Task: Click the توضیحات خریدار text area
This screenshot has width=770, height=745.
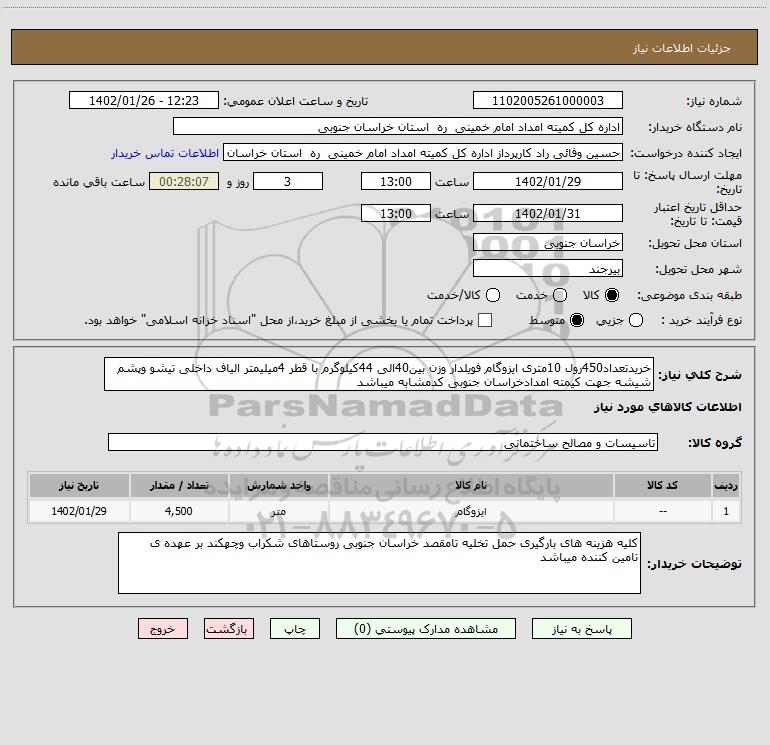Action: [379, 563]
